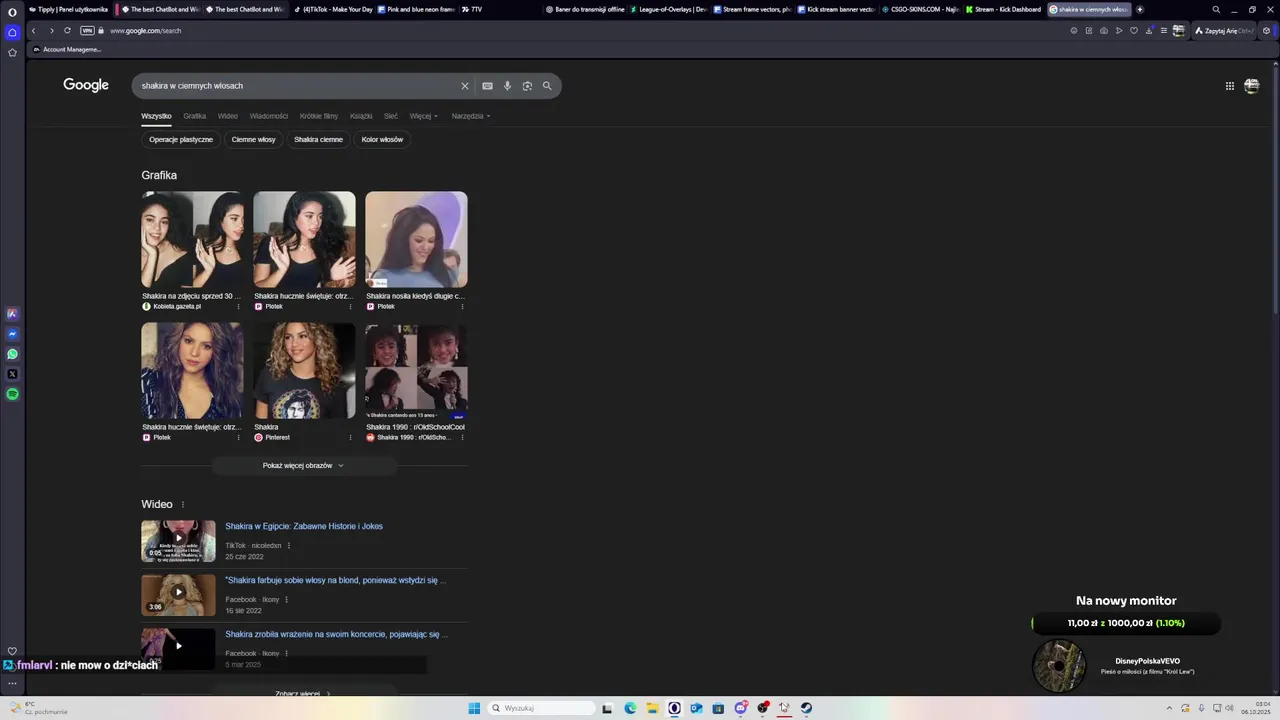Start voice search via microphone icon

[x=507, y=86]
